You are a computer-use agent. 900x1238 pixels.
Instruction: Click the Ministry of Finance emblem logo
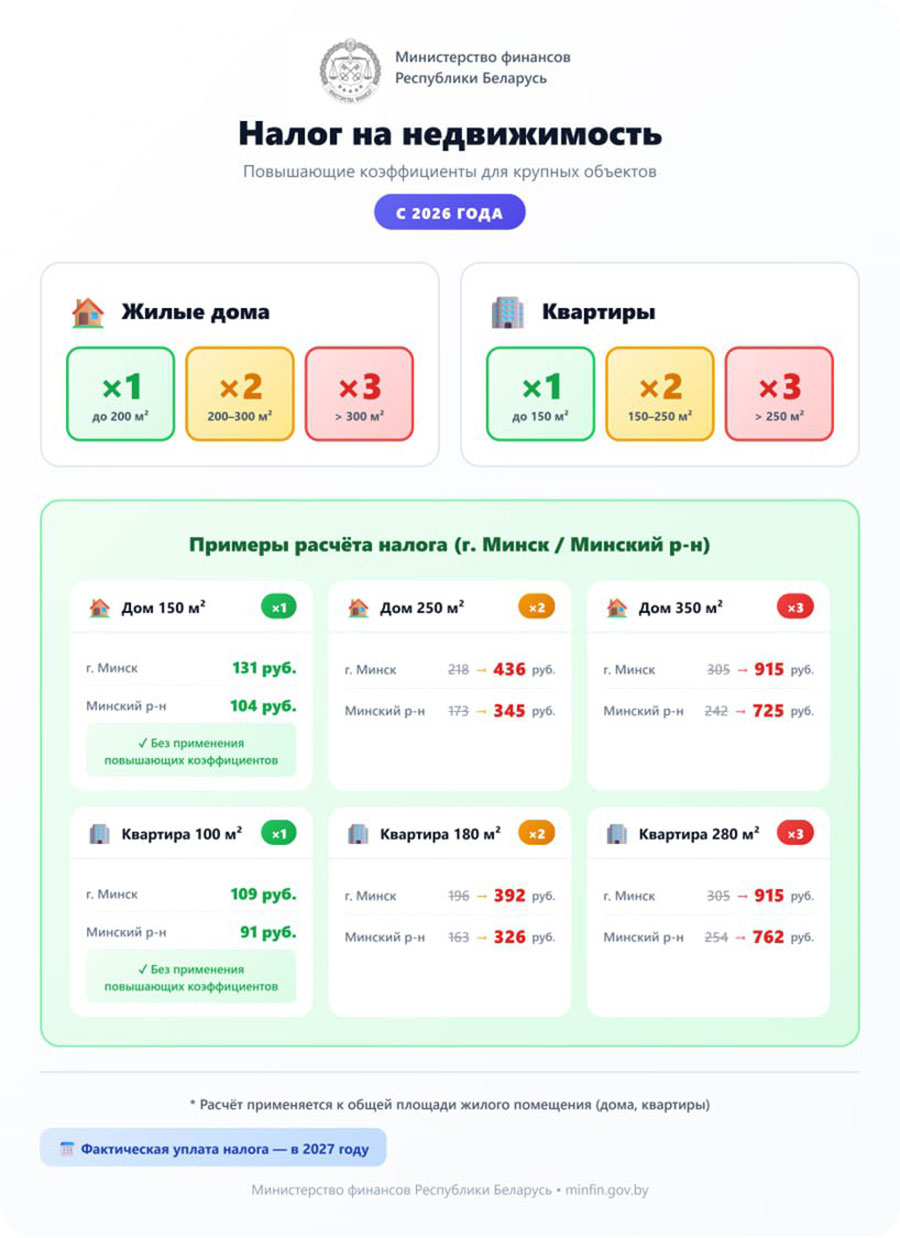pyautogui.click(x=350, y=70)
